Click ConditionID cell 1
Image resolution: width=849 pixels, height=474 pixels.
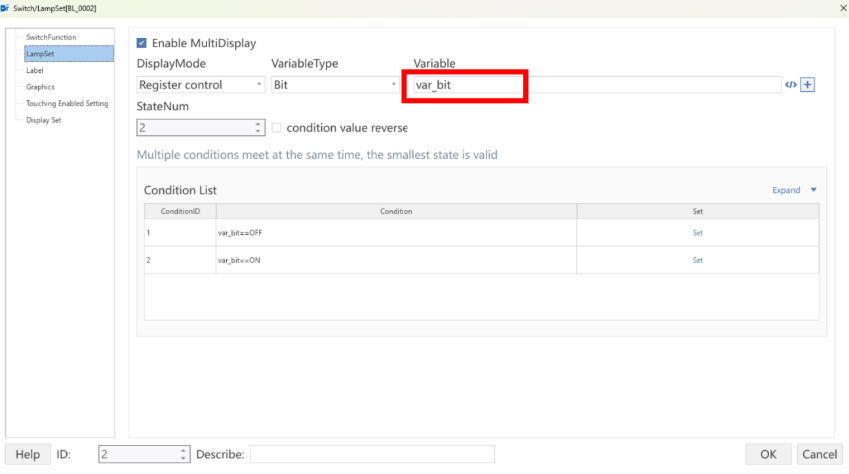[180, 233]
